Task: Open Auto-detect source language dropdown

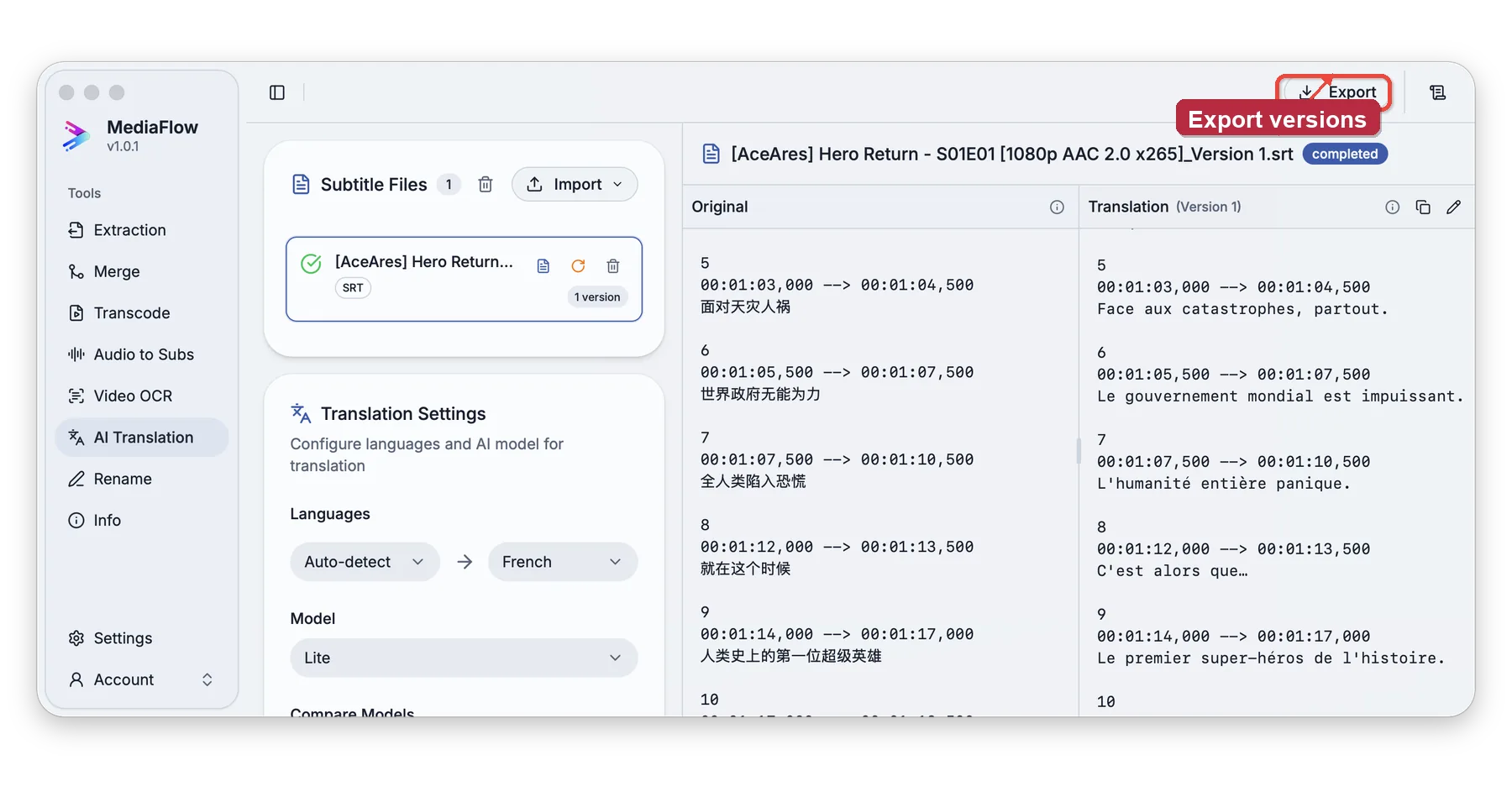Action: [x=365, y=562]
